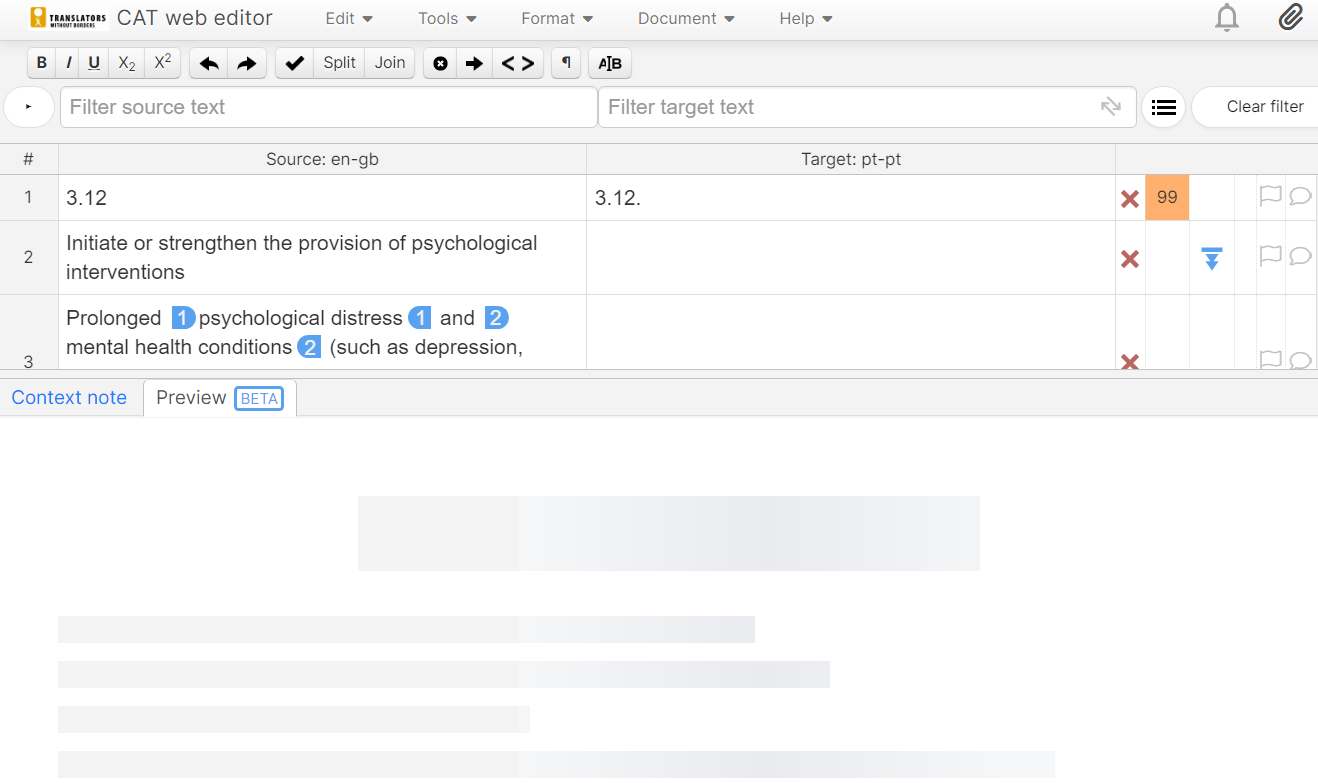The image size is (1318, 783).
Task: Click the Split segment button
Action: tap(339, 63)
